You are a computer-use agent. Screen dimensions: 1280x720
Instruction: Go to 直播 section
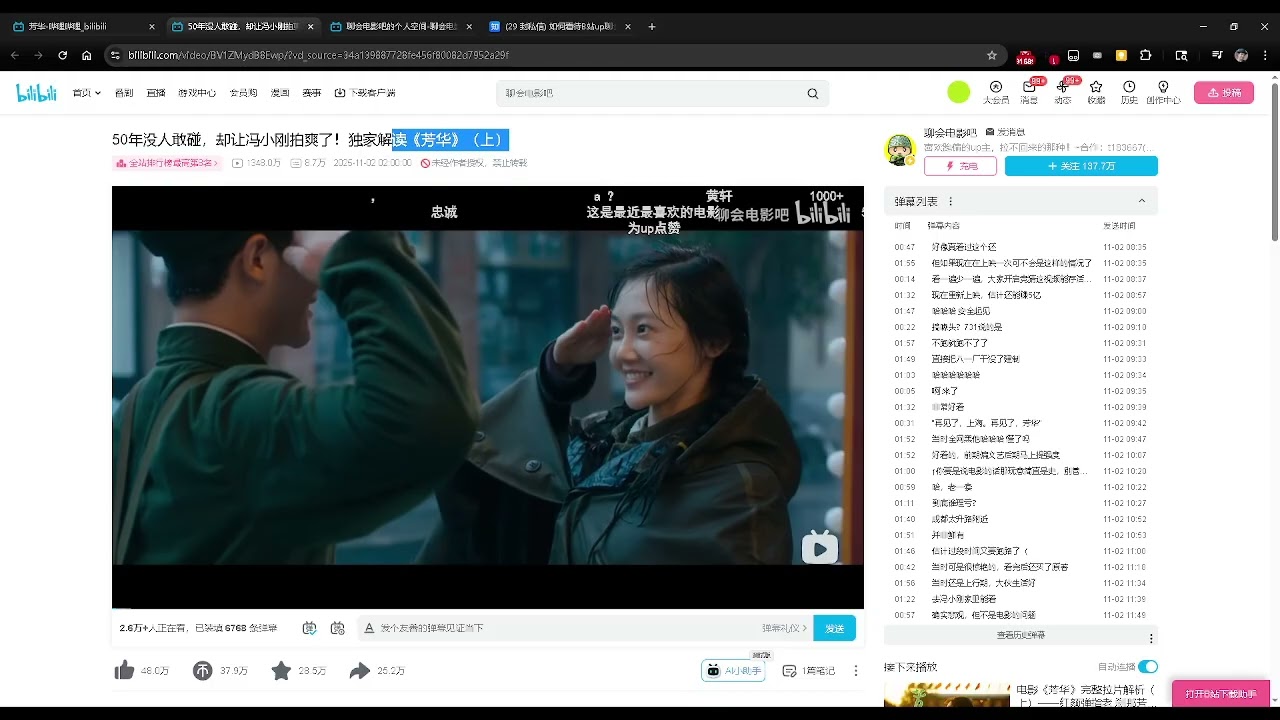156,93
